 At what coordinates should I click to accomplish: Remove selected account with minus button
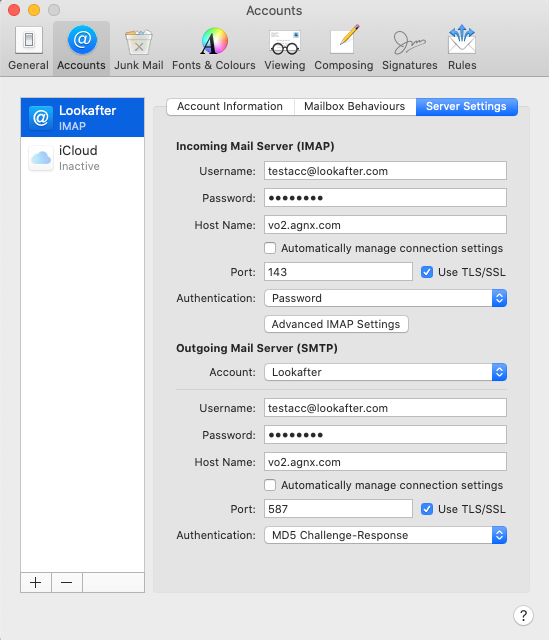pyautogui.click(x=67, y=582)
